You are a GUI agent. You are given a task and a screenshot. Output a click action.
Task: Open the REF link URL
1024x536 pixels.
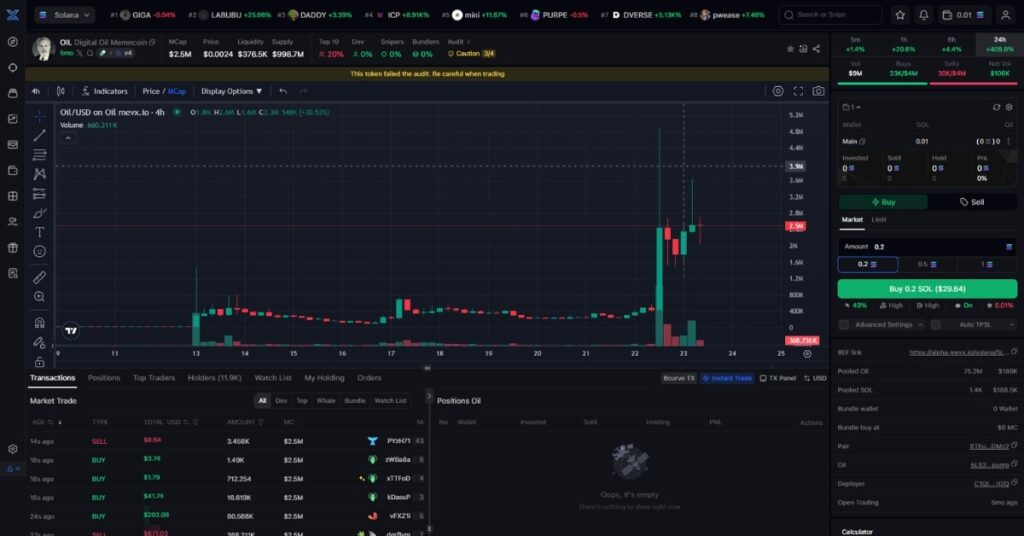pos(959,353)
